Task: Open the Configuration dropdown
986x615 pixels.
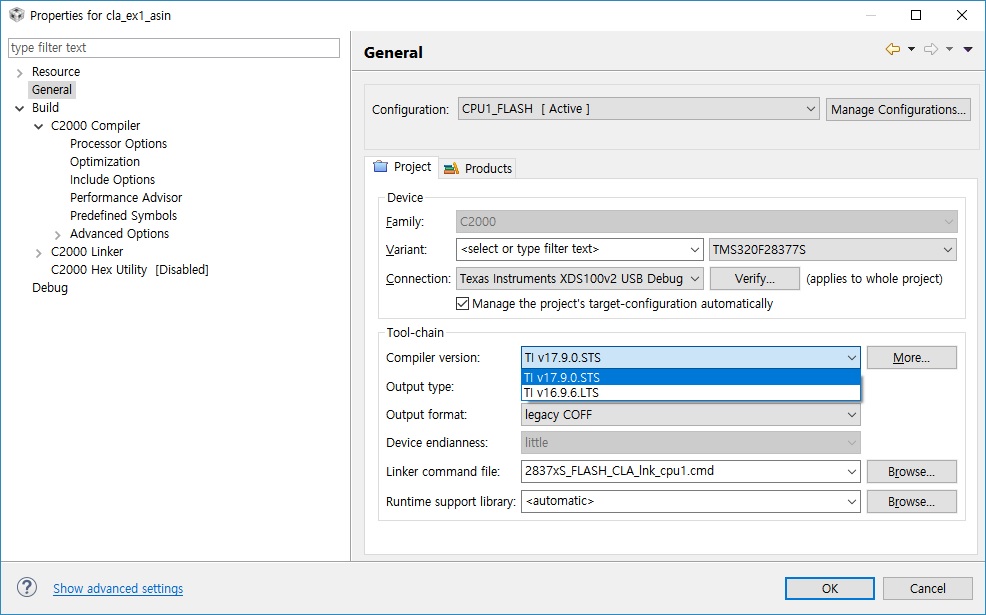Action: [639, 109]
